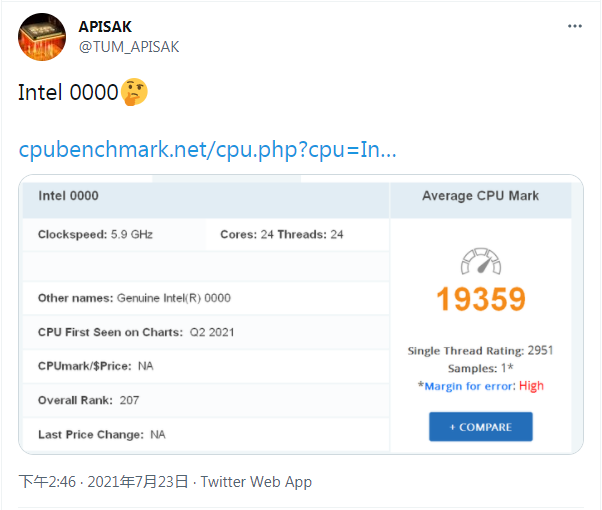
Task: Click the Overall Rank 207 row
Action: (x=206, y=400)
